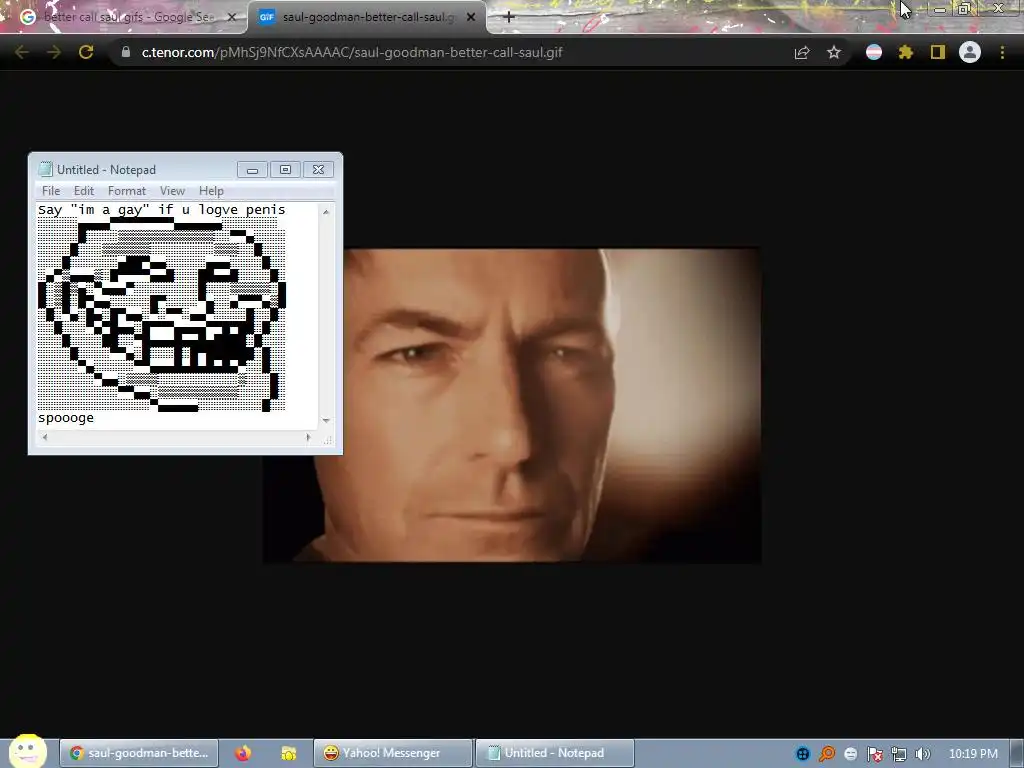Open Chrome Extensions puzzle menu
1024x768 pixels.
tap(906, 52)
